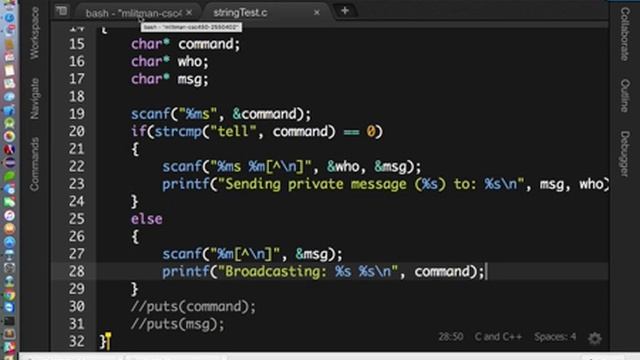This screenshot has height=360, width=640.
Task: Switch to the bash terminal tab
Action: (x=133, y=13)
